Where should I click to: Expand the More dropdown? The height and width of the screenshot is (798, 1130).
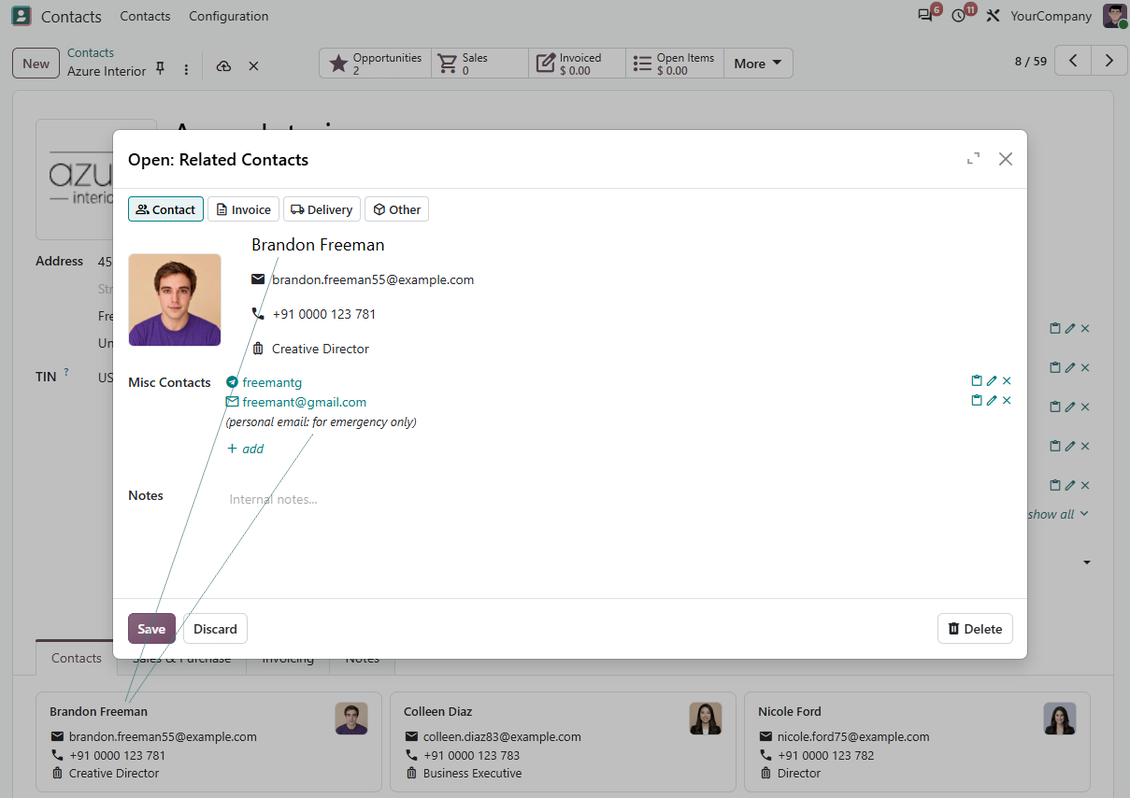[757, 63]
